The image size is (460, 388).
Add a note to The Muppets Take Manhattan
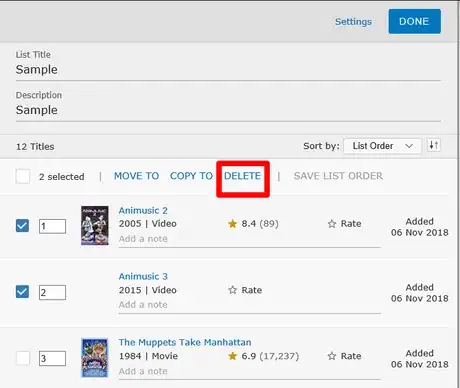[249, 371]
